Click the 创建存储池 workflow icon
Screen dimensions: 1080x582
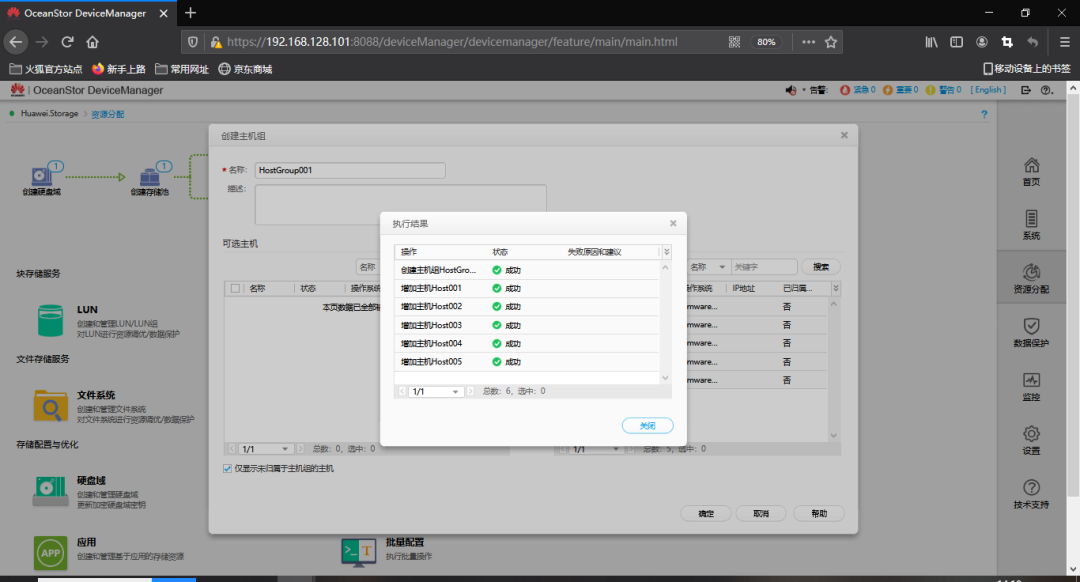click(150, 178)
